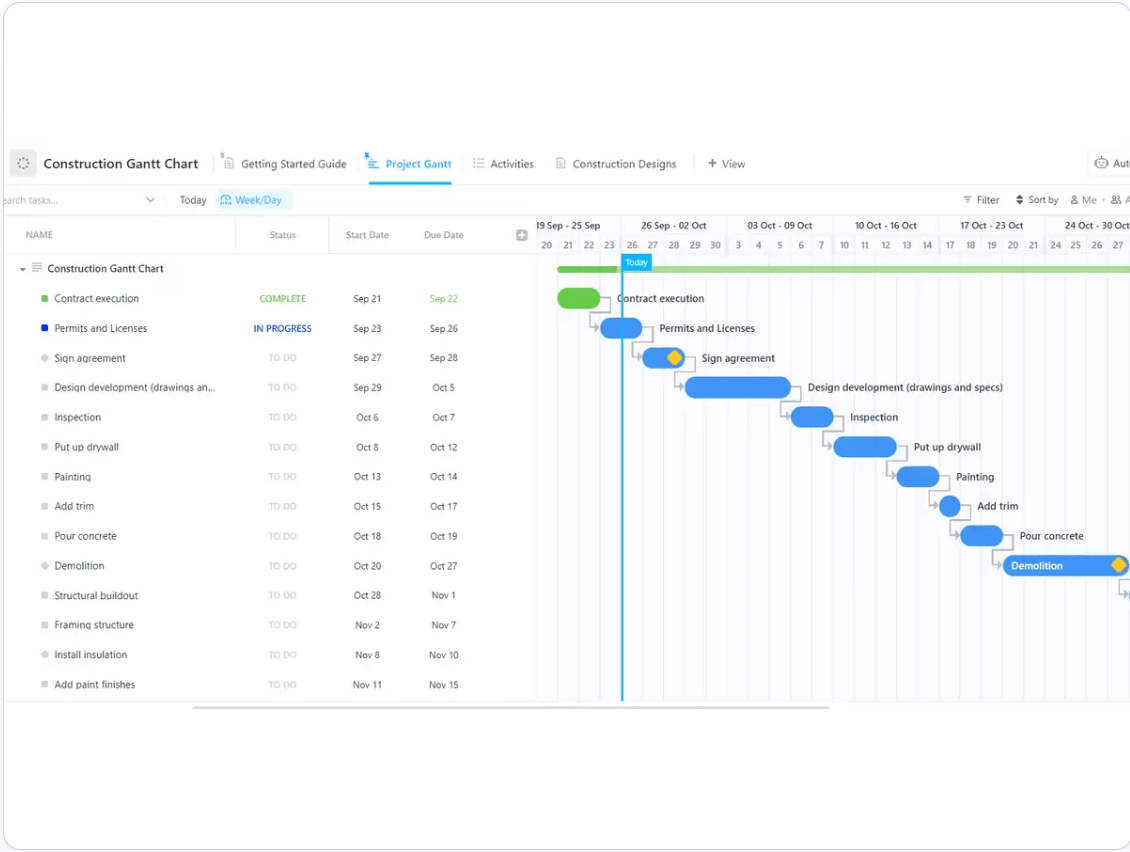Click the milestone diamond icon for Sign agreement row
This screenshot has height=852, width=1130.
point(45,358)
